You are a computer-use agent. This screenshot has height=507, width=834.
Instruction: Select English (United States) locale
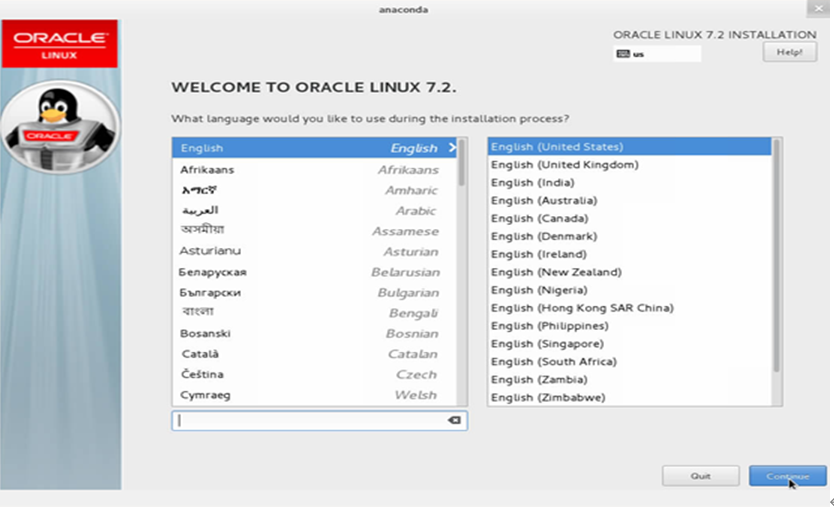coord(630,147)
